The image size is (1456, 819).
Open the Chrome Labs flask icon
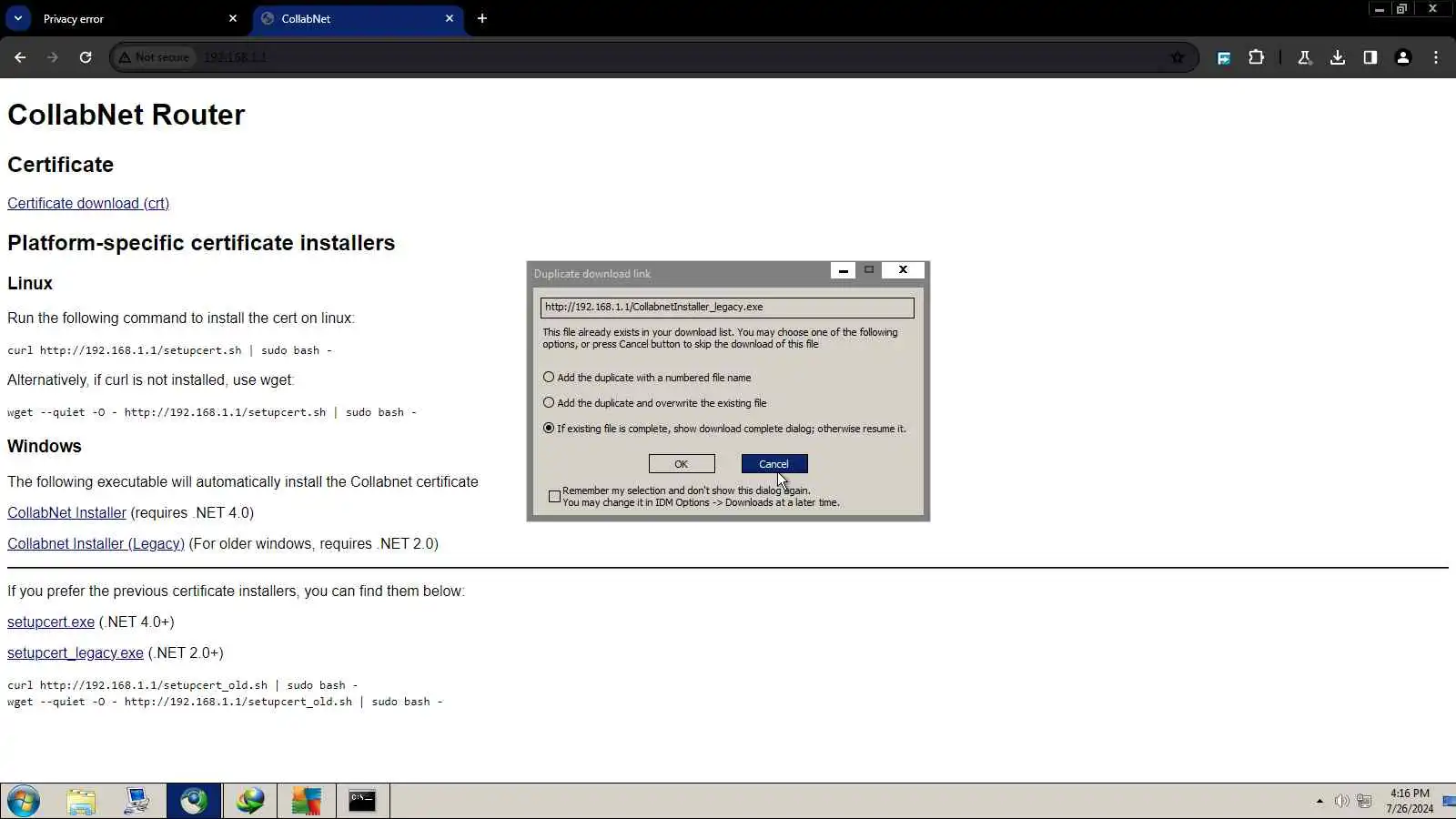point(1304,57)
